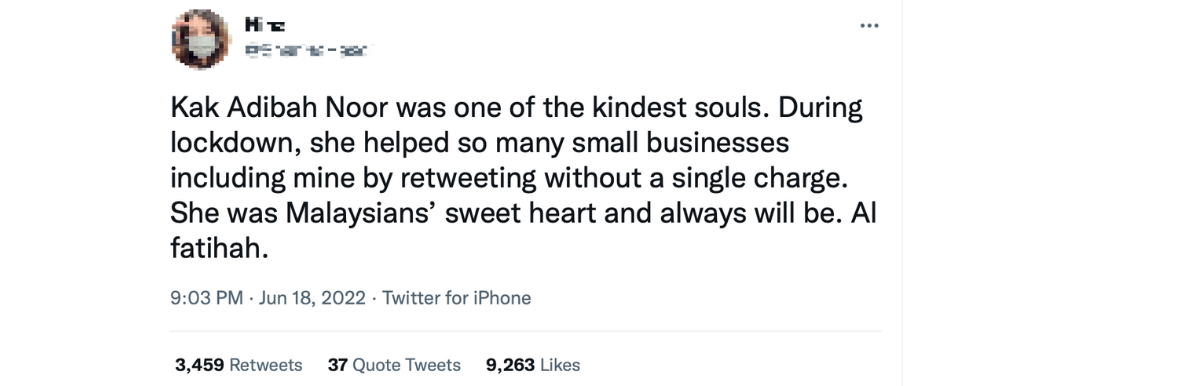Click the 37 quote tweets number
The image size is (1182, 386).
click(x=337, y=365)
